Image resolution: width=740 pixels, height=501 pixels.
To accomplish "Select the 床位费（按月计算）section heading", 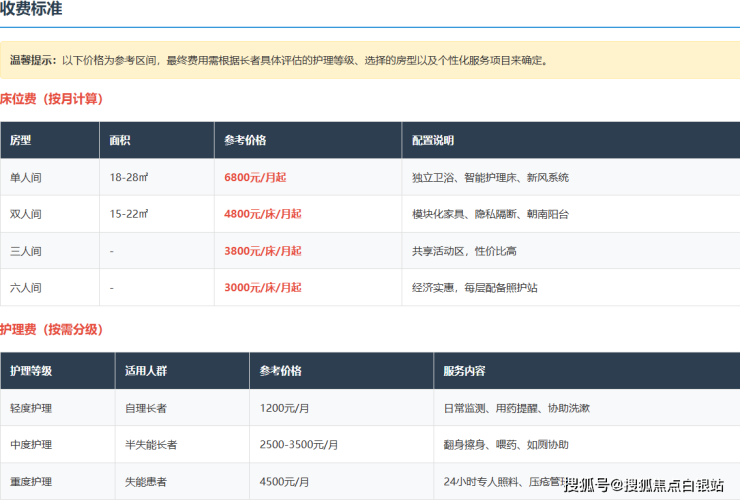I will point(51,99).
